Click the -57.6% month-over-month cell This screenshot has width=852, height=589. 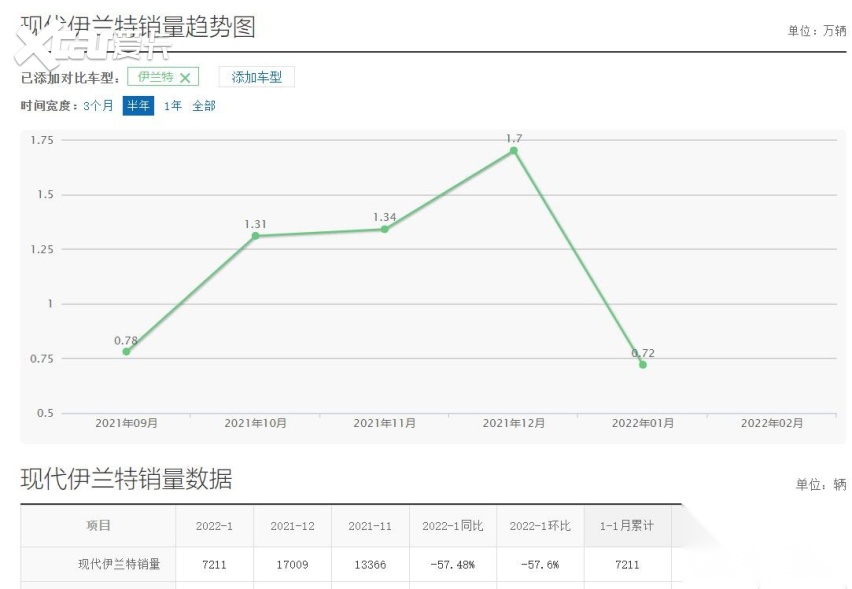pos(540,565)
